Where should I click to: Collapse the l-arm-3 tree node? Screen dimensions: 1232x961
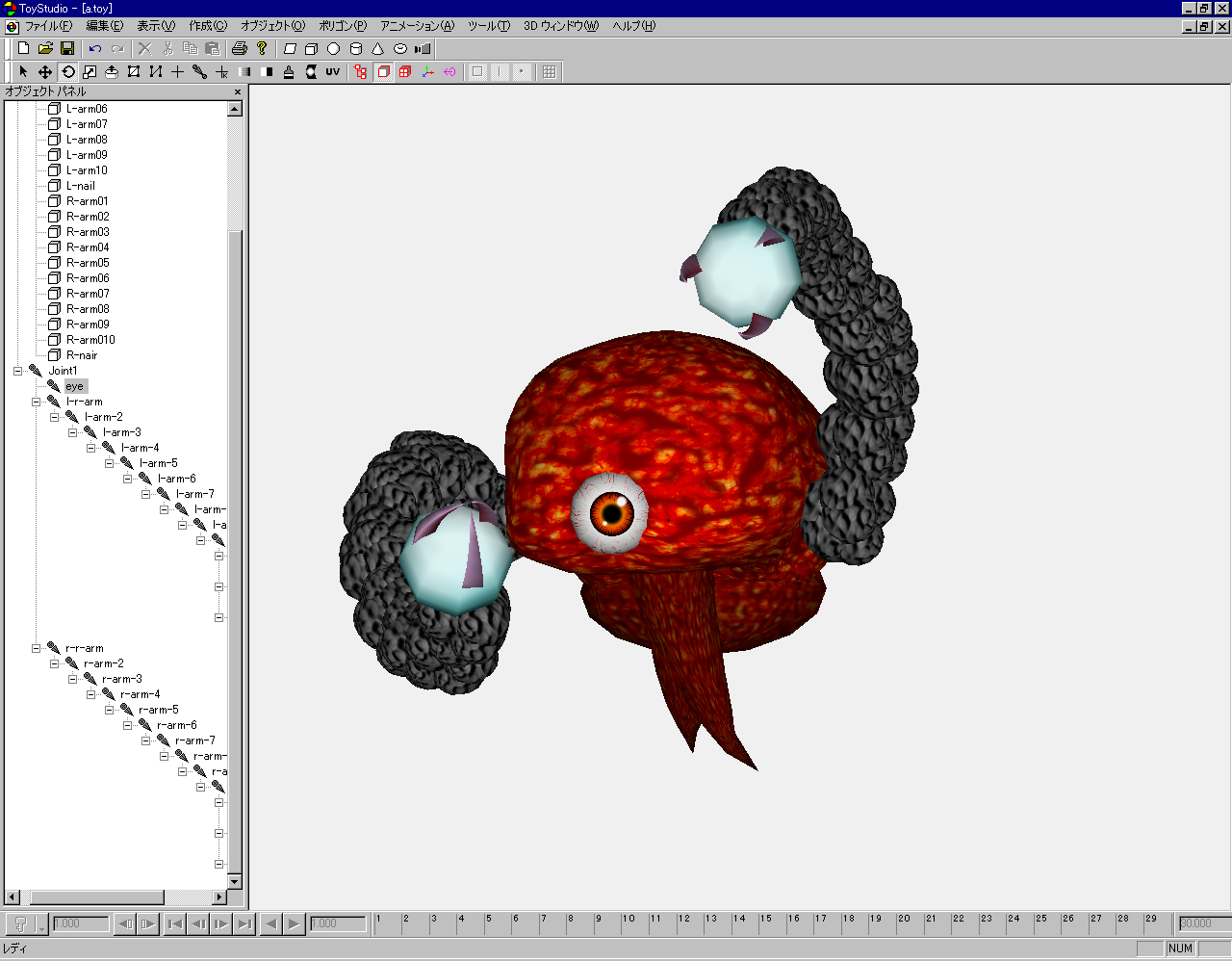click(x=72, y=432)
